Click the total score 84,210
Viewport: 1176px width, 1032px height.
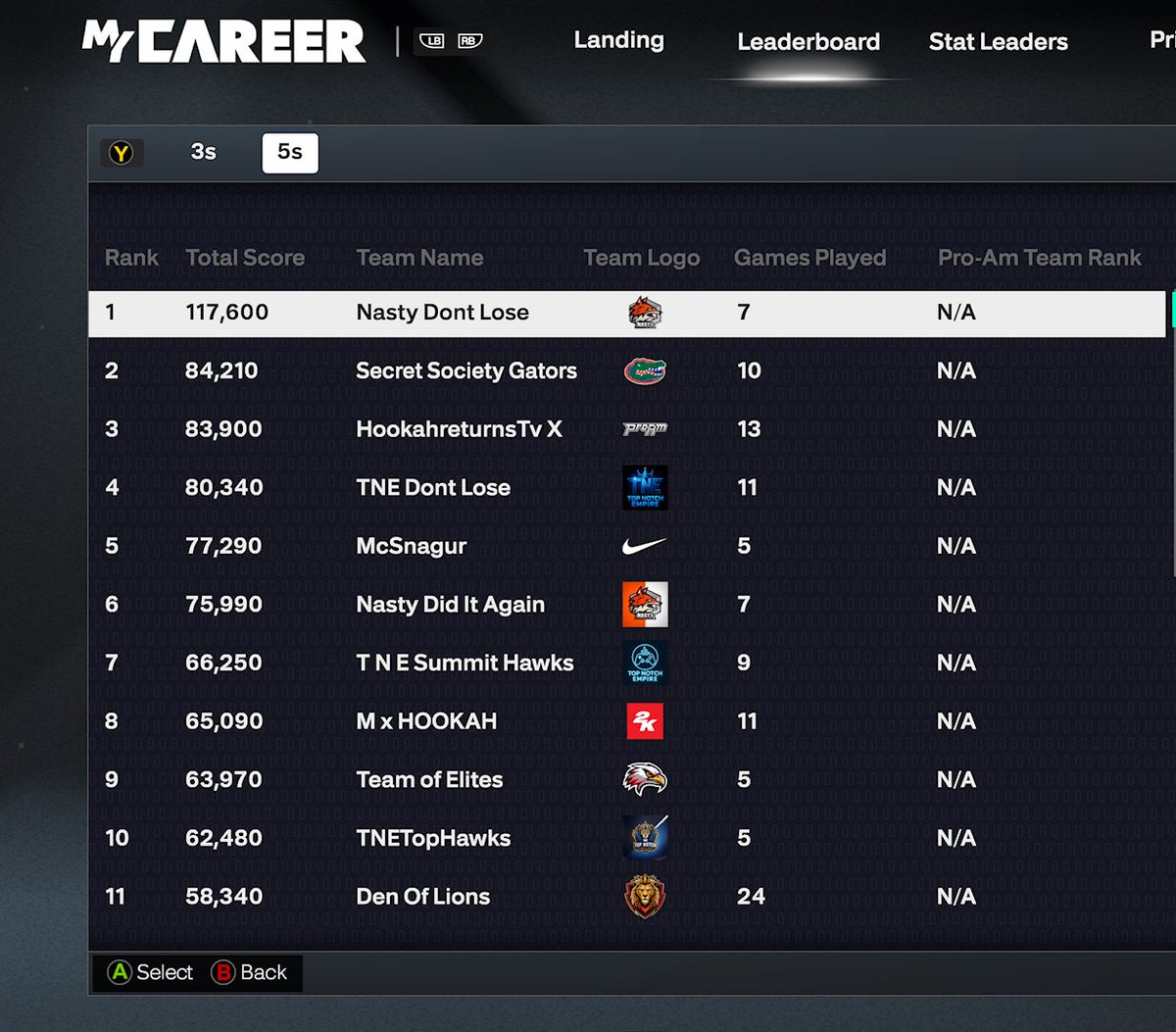221,370
